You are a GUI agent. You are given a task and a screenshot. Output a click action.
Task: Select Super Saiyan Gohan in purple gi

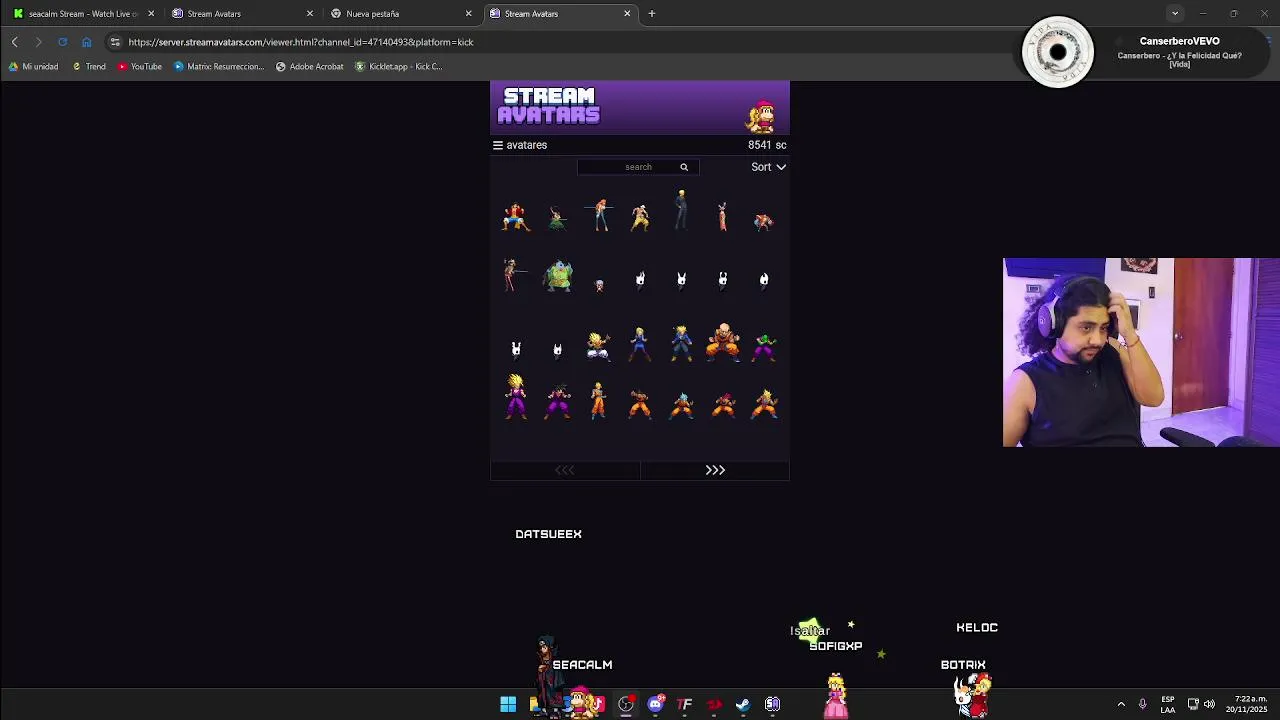pos(516,396)
